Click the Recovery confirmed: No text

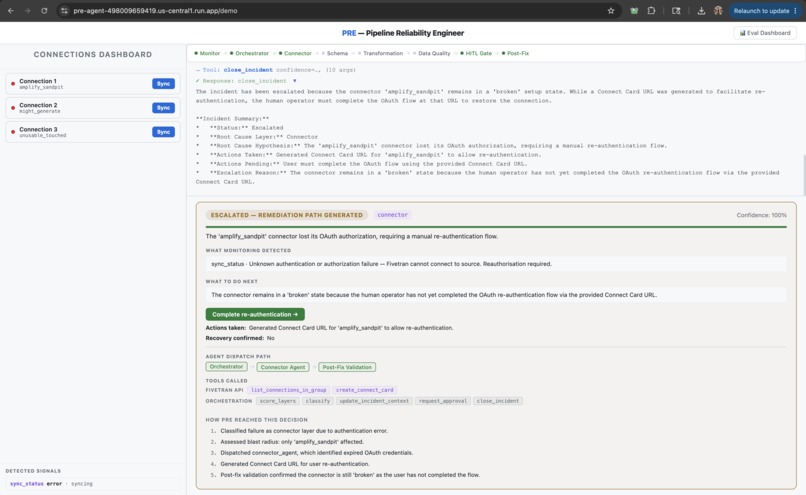240,338
